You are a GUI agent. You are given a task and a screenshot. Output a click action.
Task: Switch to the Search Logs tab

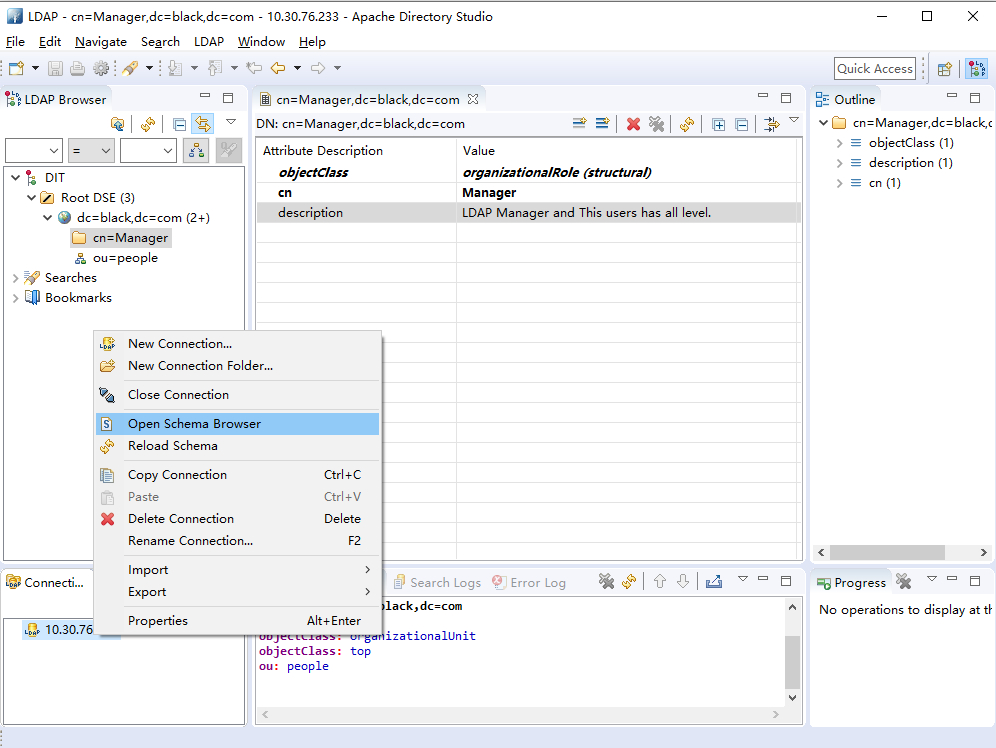[x=438, y=582]
